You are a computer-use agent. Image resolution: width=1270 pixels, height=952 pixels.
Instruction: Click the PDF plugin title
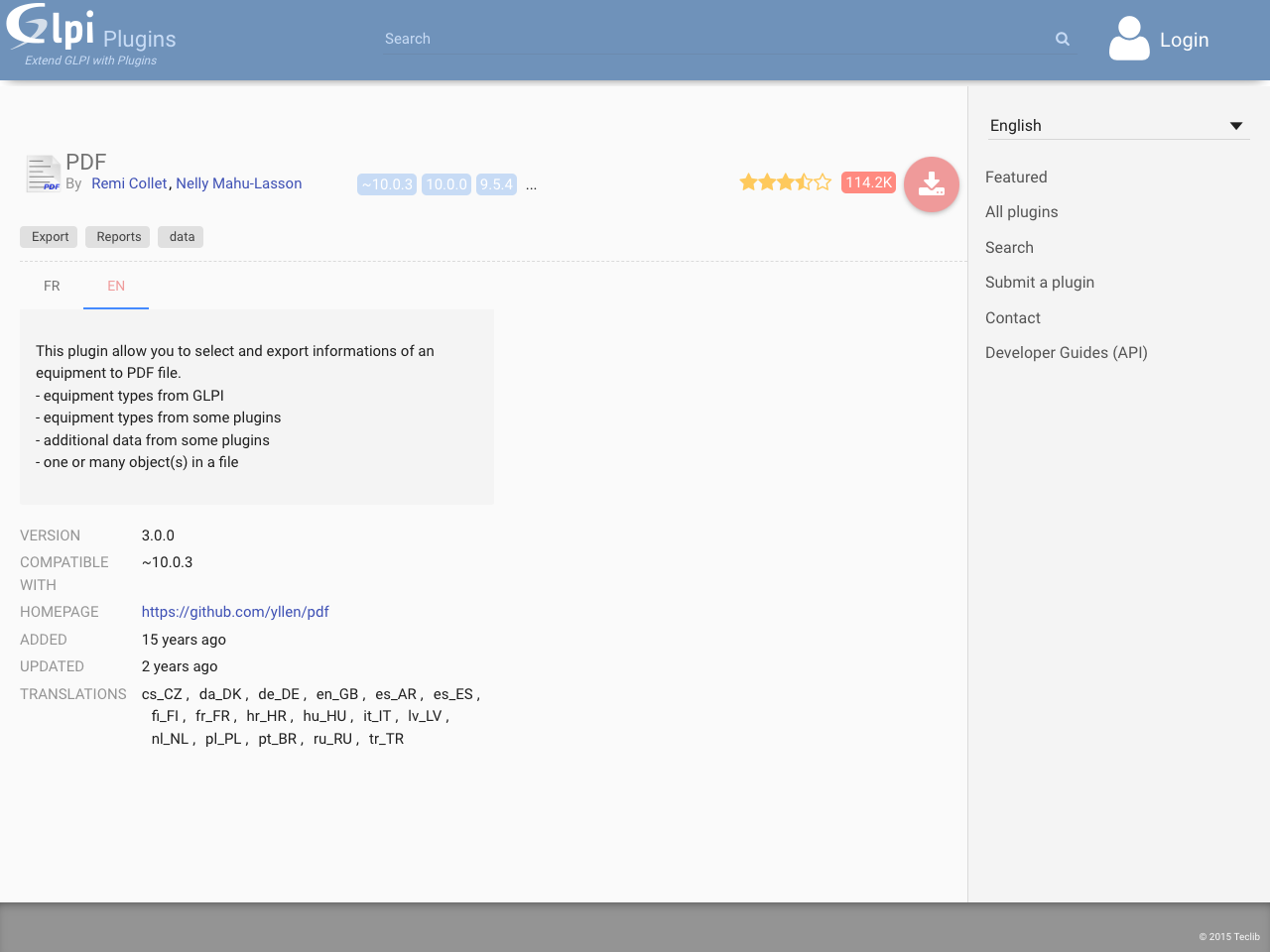click(x=86, y=163)
